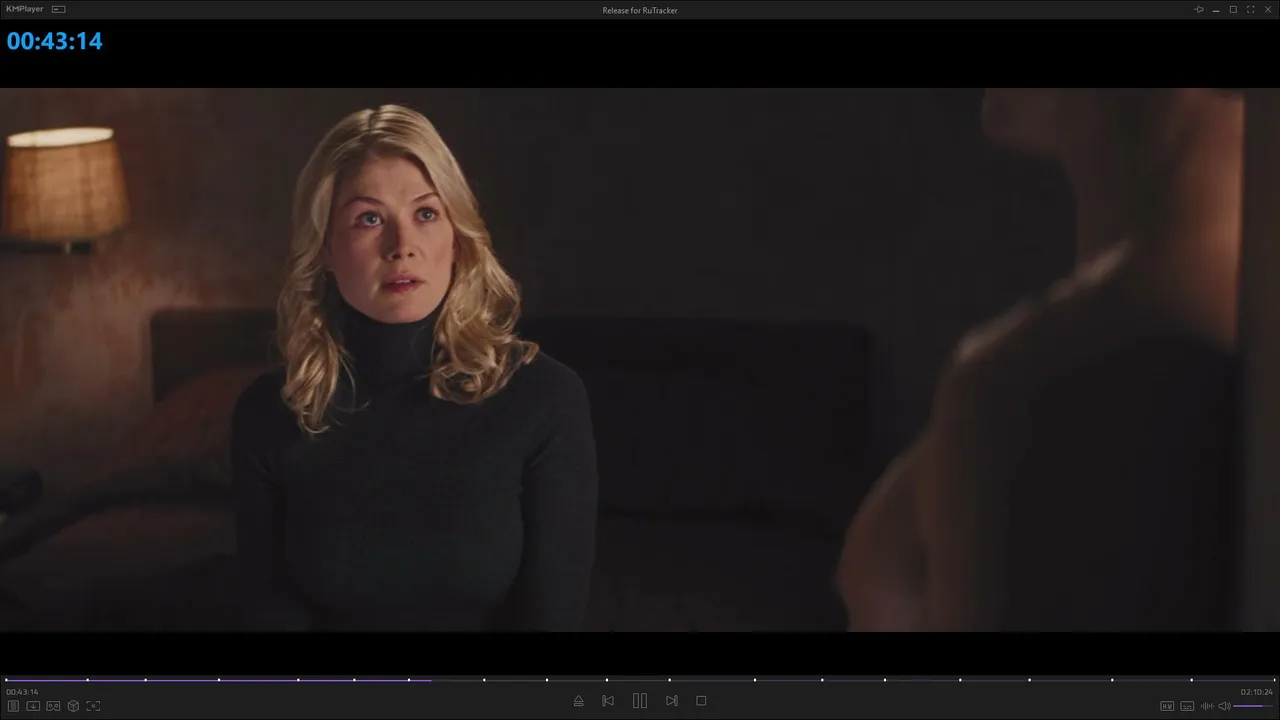Click the total duration 02:10:24 label
This screenshot has height=720, width=1280.
tap(1257, 692)
